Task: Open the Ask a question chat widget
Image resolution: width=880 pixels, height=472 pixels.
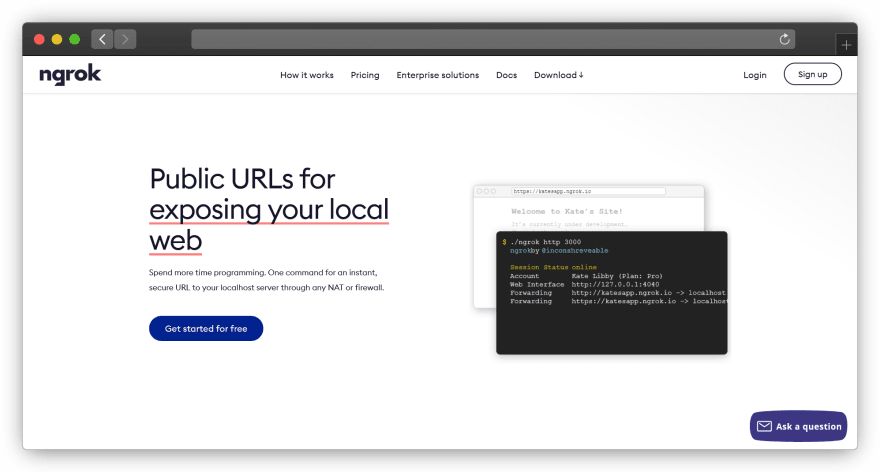Action: tap(799, 427)
